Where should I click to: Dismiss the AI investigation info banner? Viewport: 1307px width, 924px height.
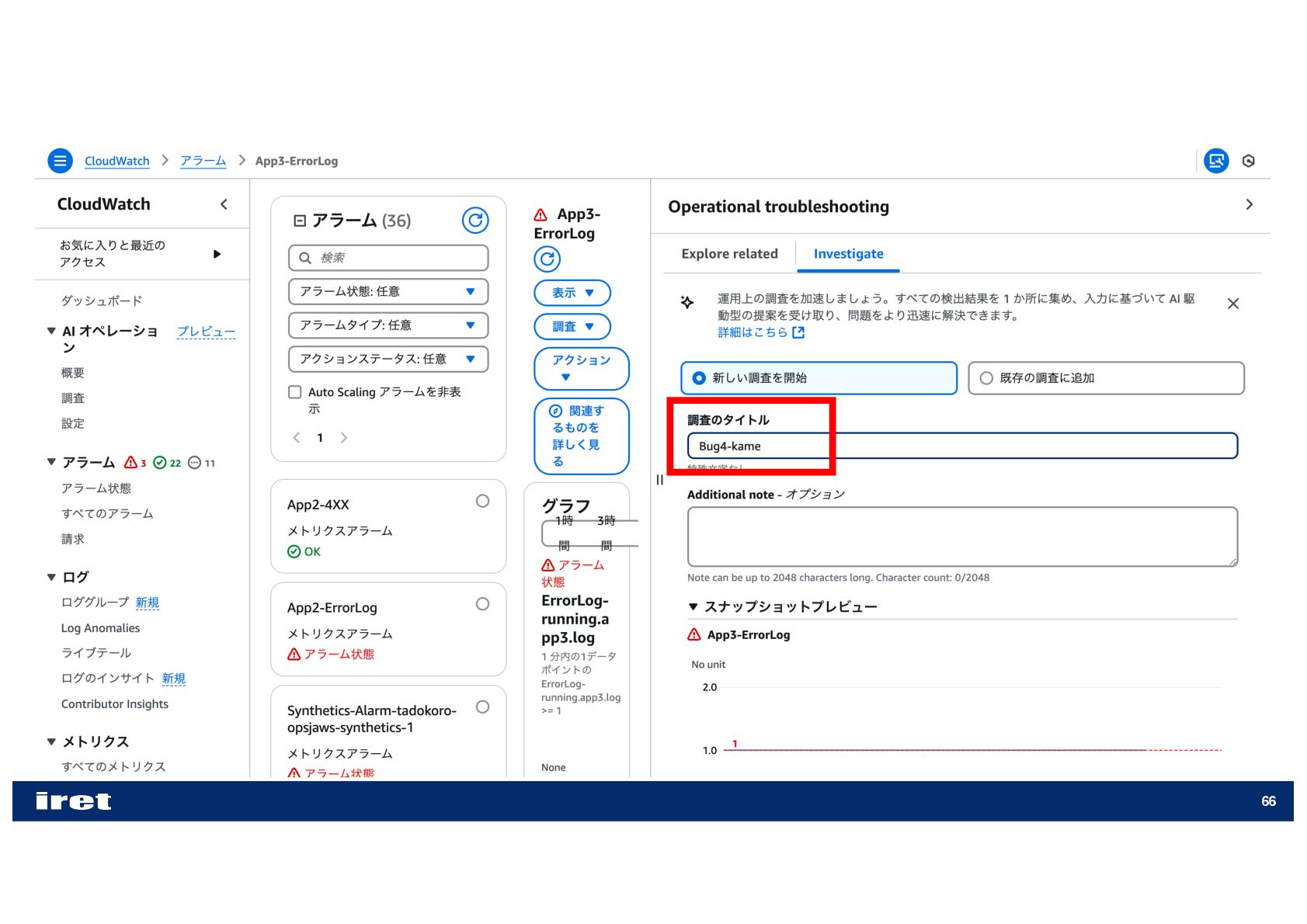[x=1233, y=304]
